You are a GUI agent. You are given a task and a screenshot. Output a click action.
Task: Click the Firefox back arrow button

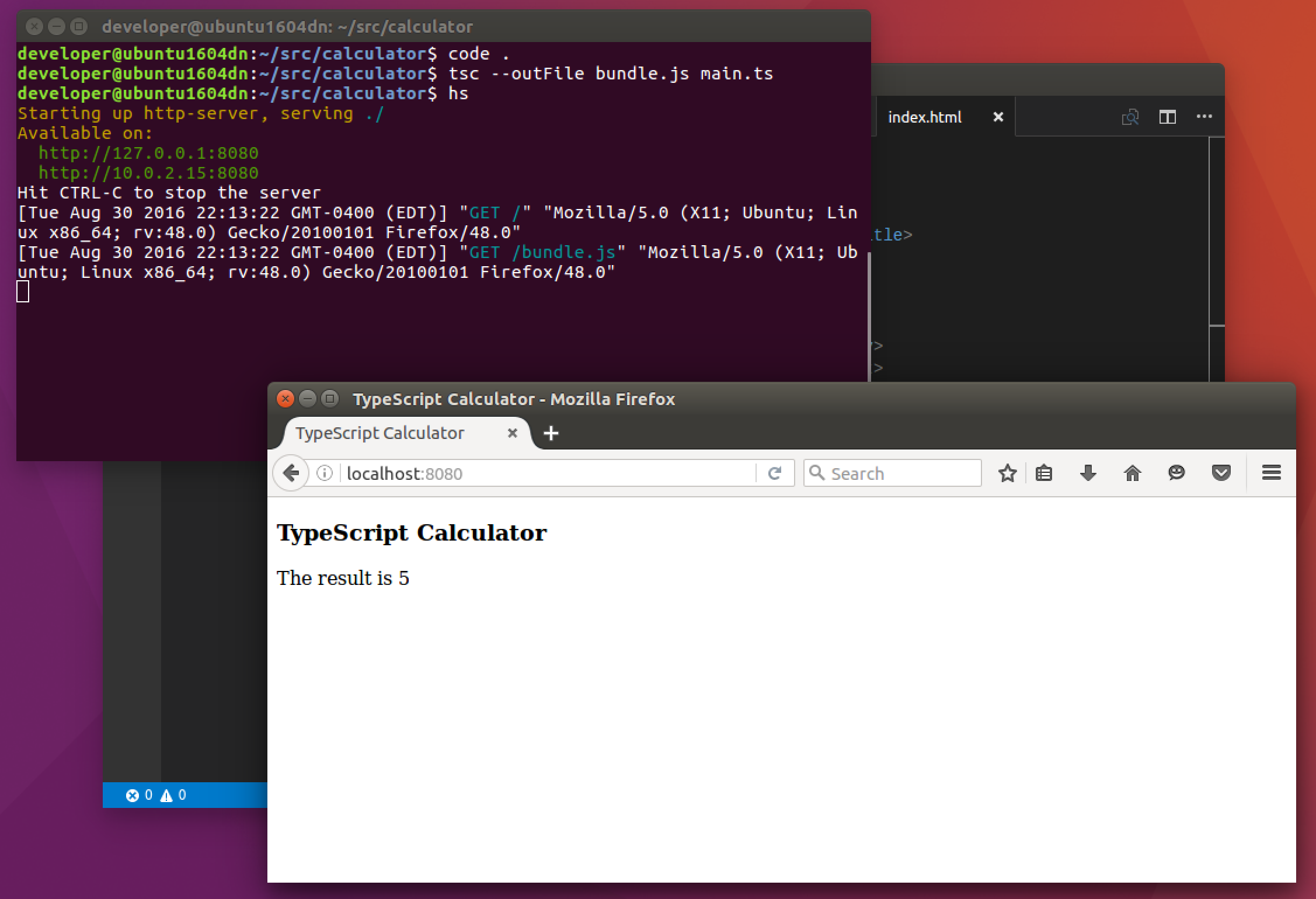point(291,473)
